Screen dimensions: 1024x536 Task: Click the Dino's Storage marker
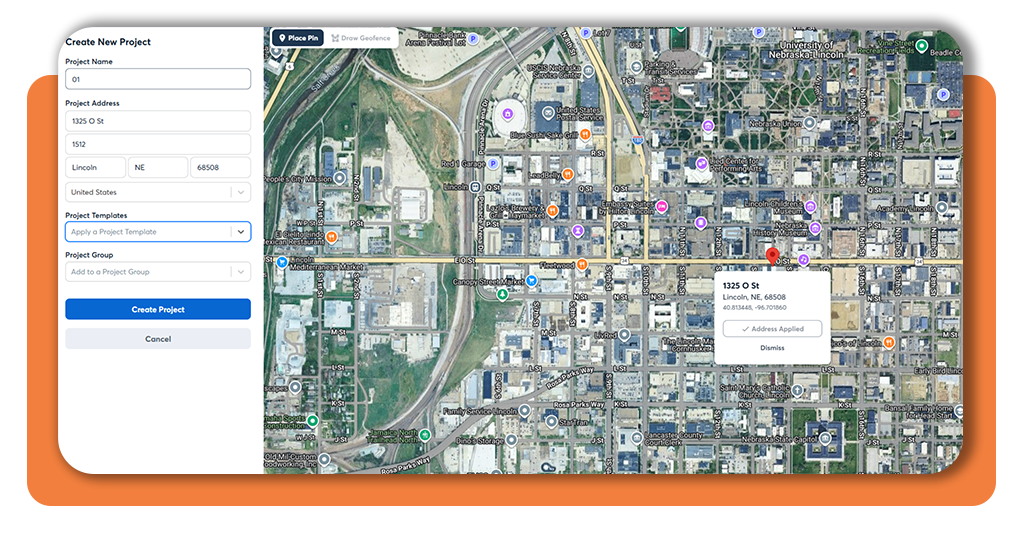coord(511,440)
